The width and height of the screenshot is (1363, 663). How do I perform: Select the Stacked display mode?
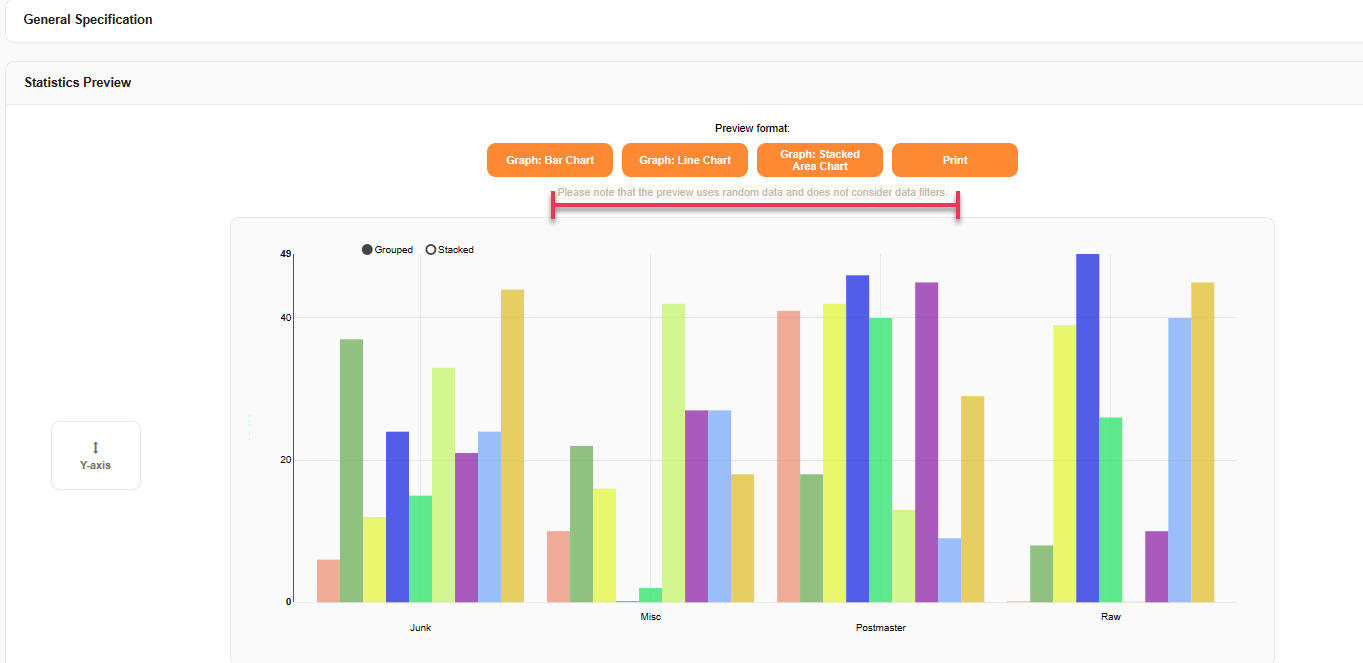pyautogui.click(x=431, y=249)
